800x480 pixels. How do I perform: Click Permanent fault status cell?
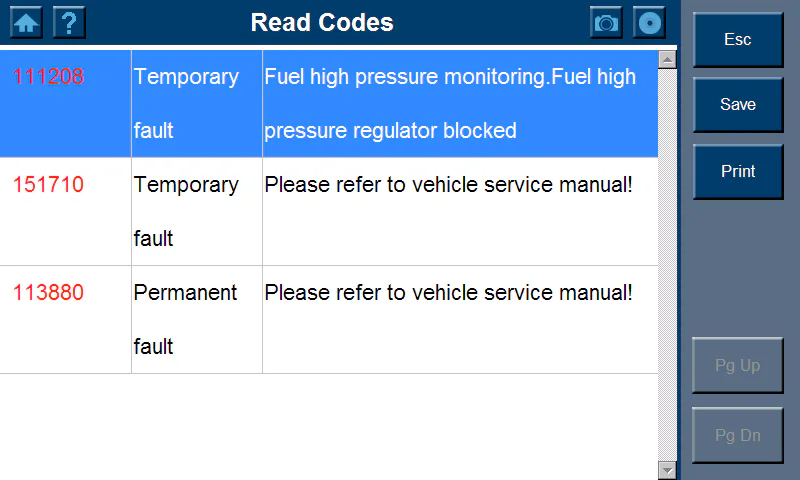[186, 318]
